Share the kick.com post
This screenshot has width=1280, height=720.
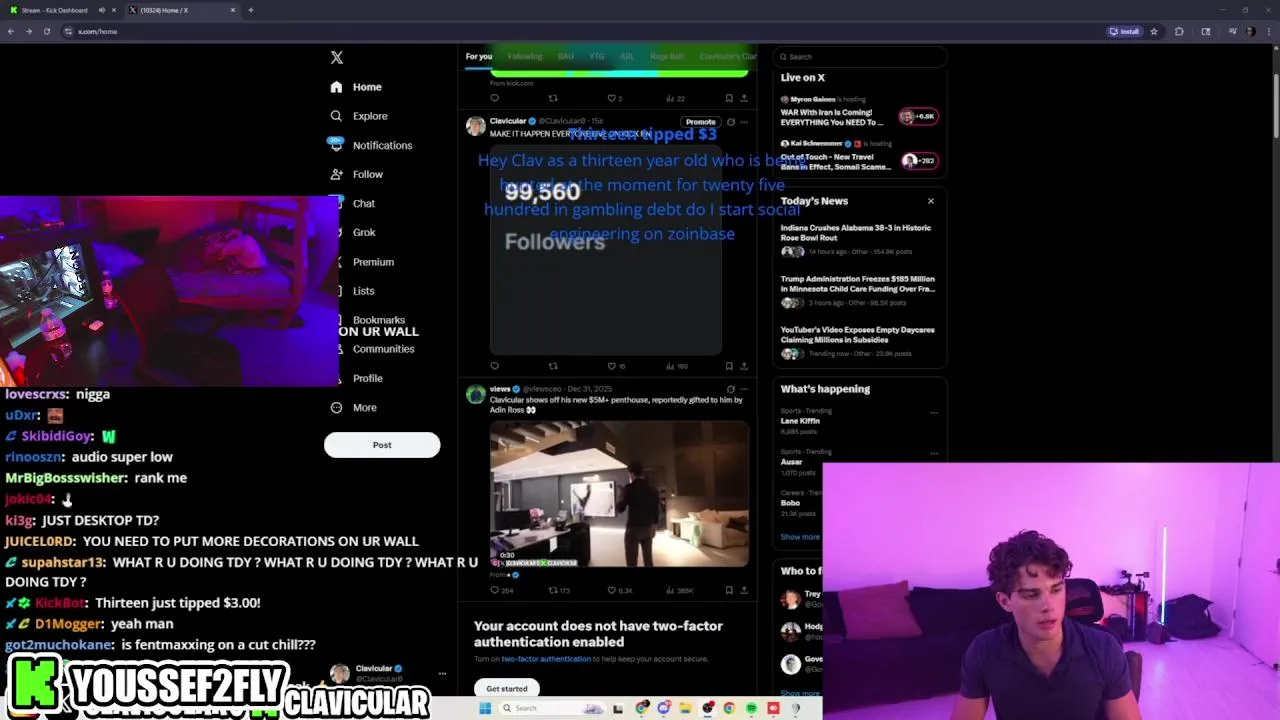743,98
